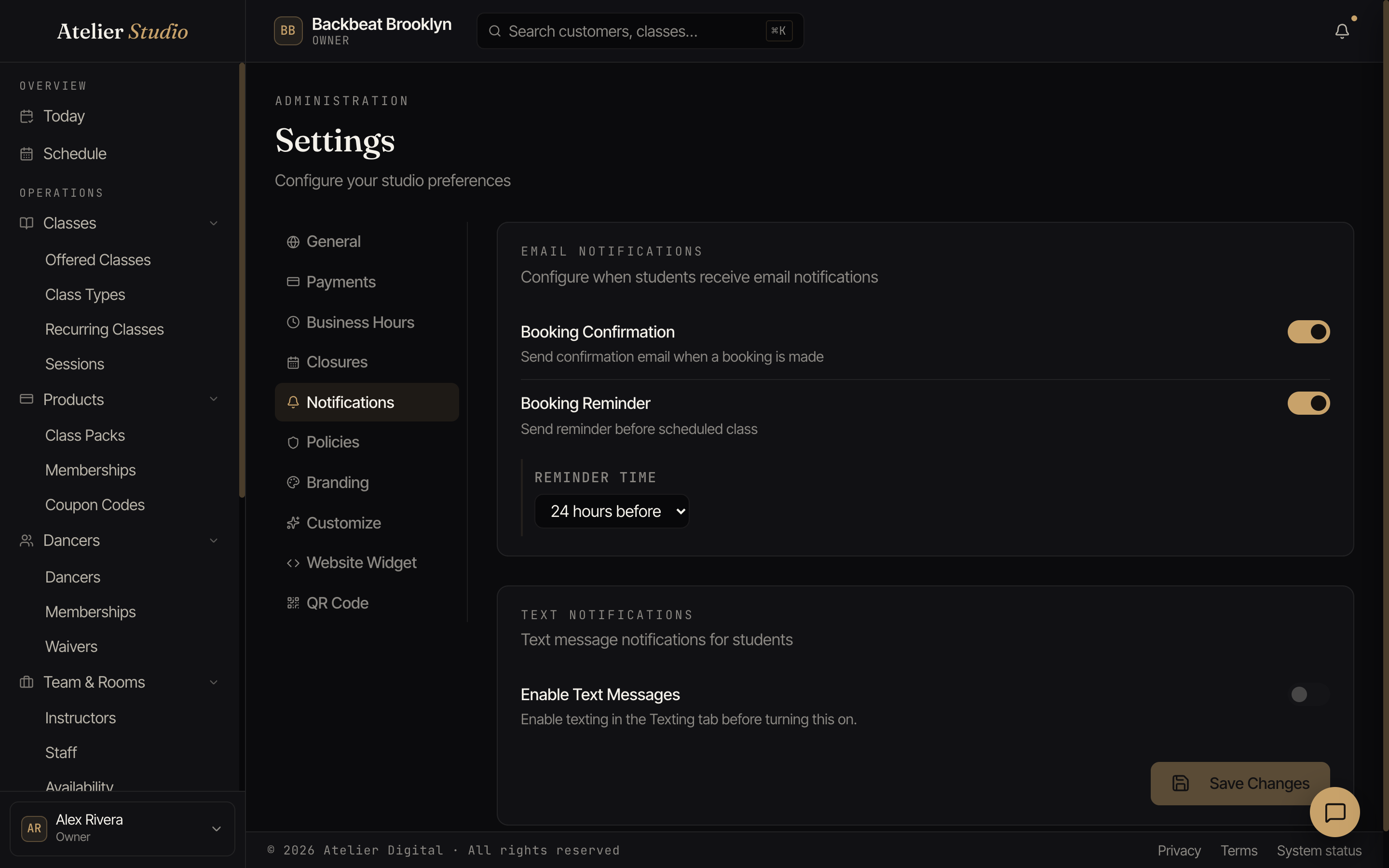Collapse the Dancers section chevron

tap(214, 541)
